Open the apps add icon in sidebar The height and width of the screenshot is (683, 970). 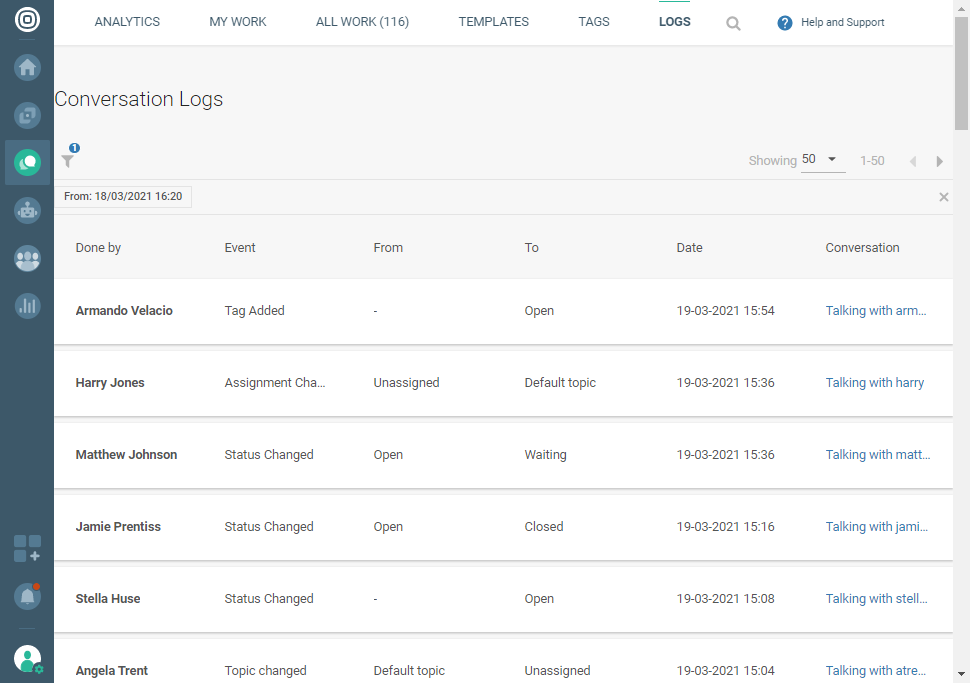[x=27, y=548]
